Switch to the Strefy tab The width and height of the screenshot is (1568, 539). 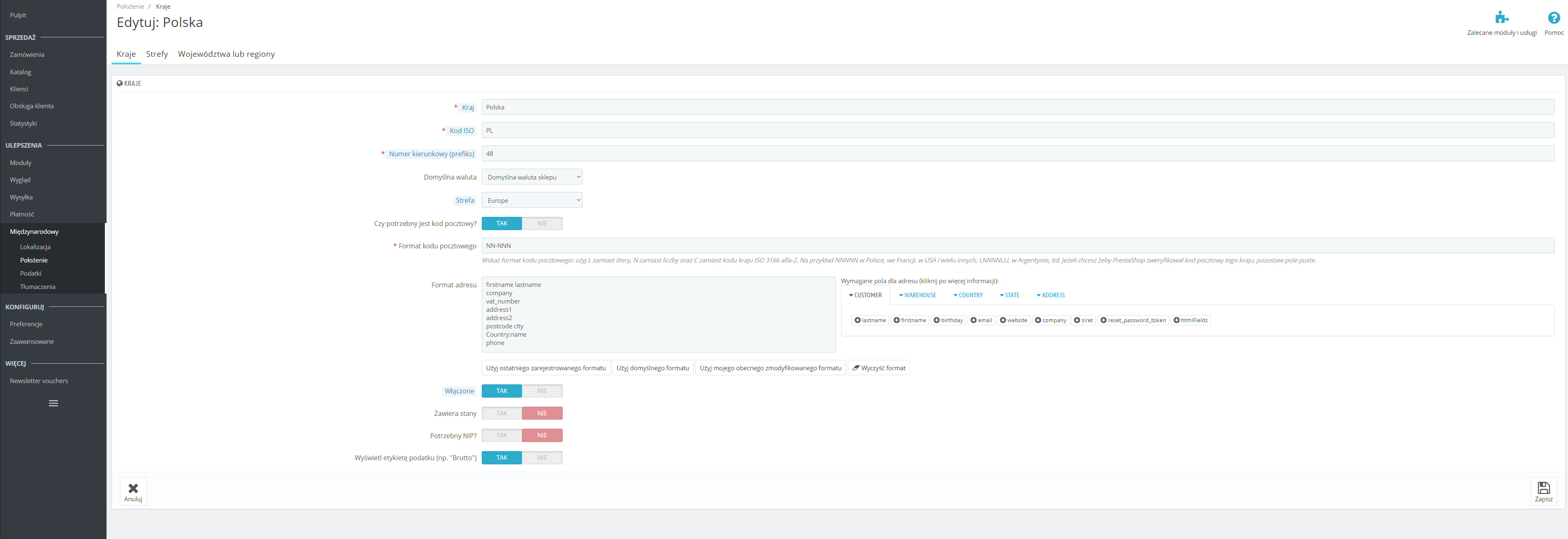156,54
